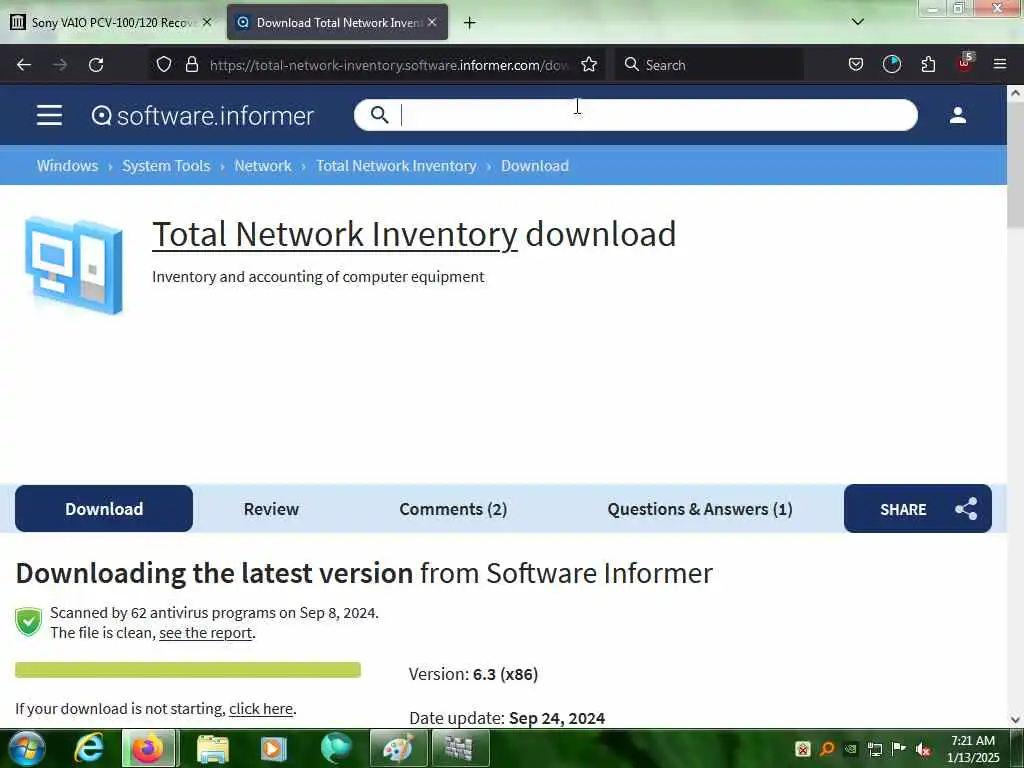Open the Paint taskbar icon
Viewport: 1024px width, 768px height.
click(398, 748)
